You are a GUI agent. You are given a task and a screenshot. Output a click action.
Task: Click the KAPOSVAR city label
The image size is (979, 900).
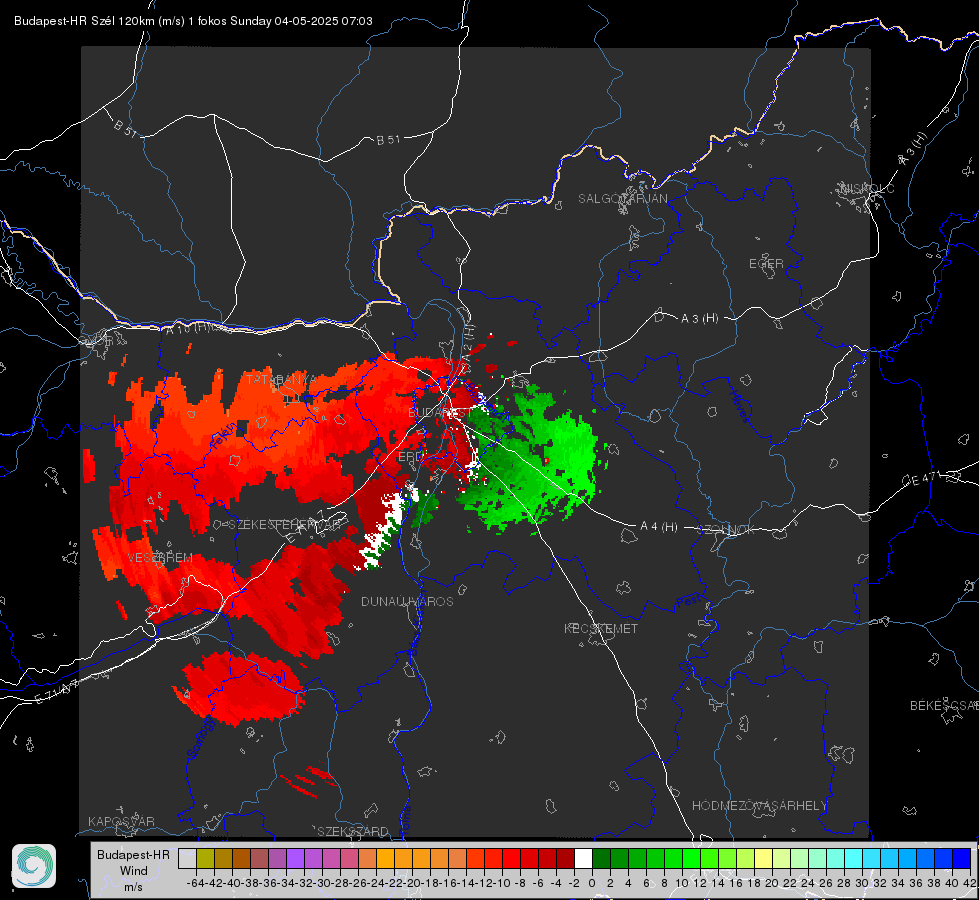point(121,821)
